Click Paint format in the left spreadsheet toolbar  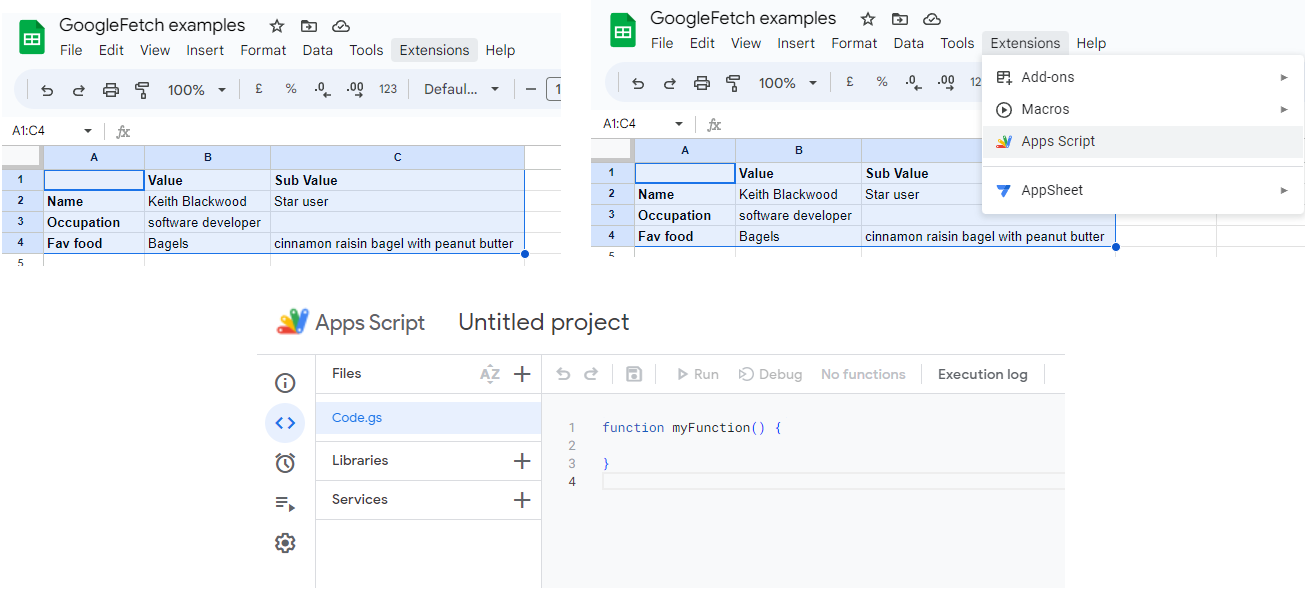[x=142, y=90]
